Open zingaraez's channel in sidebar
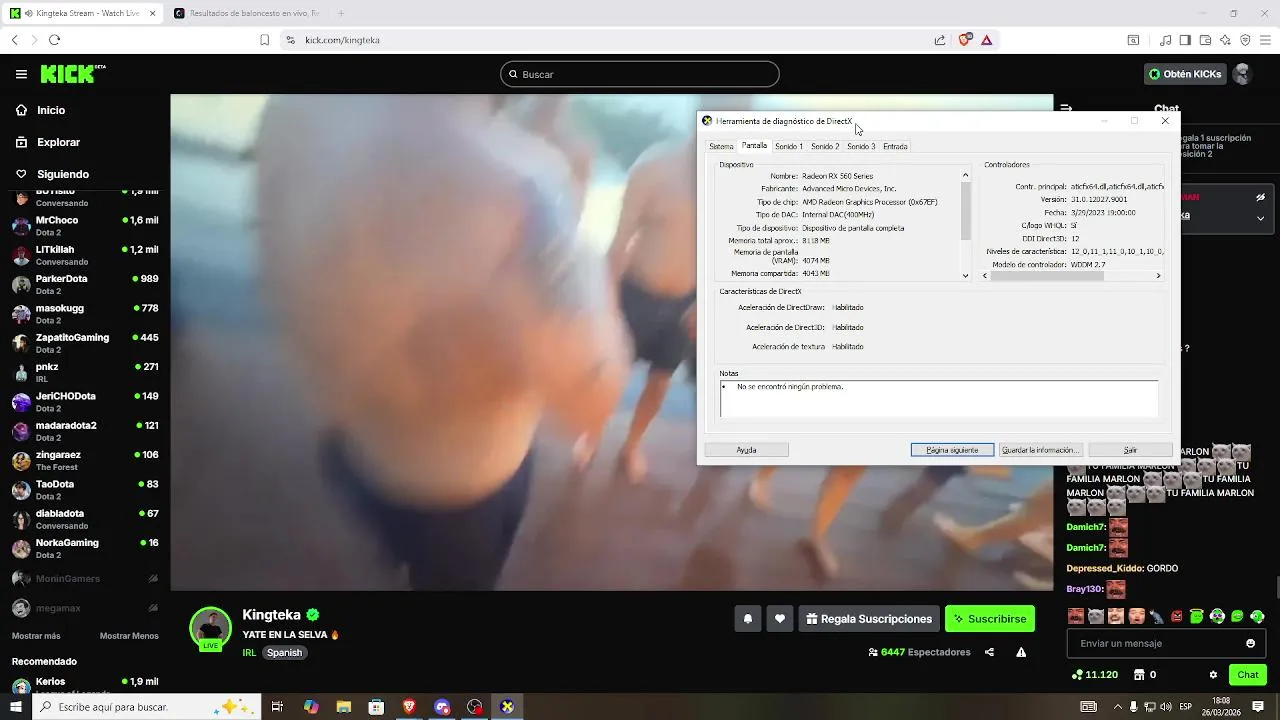This screenshot has height=720, width=1280. click(x=85, y=460)
